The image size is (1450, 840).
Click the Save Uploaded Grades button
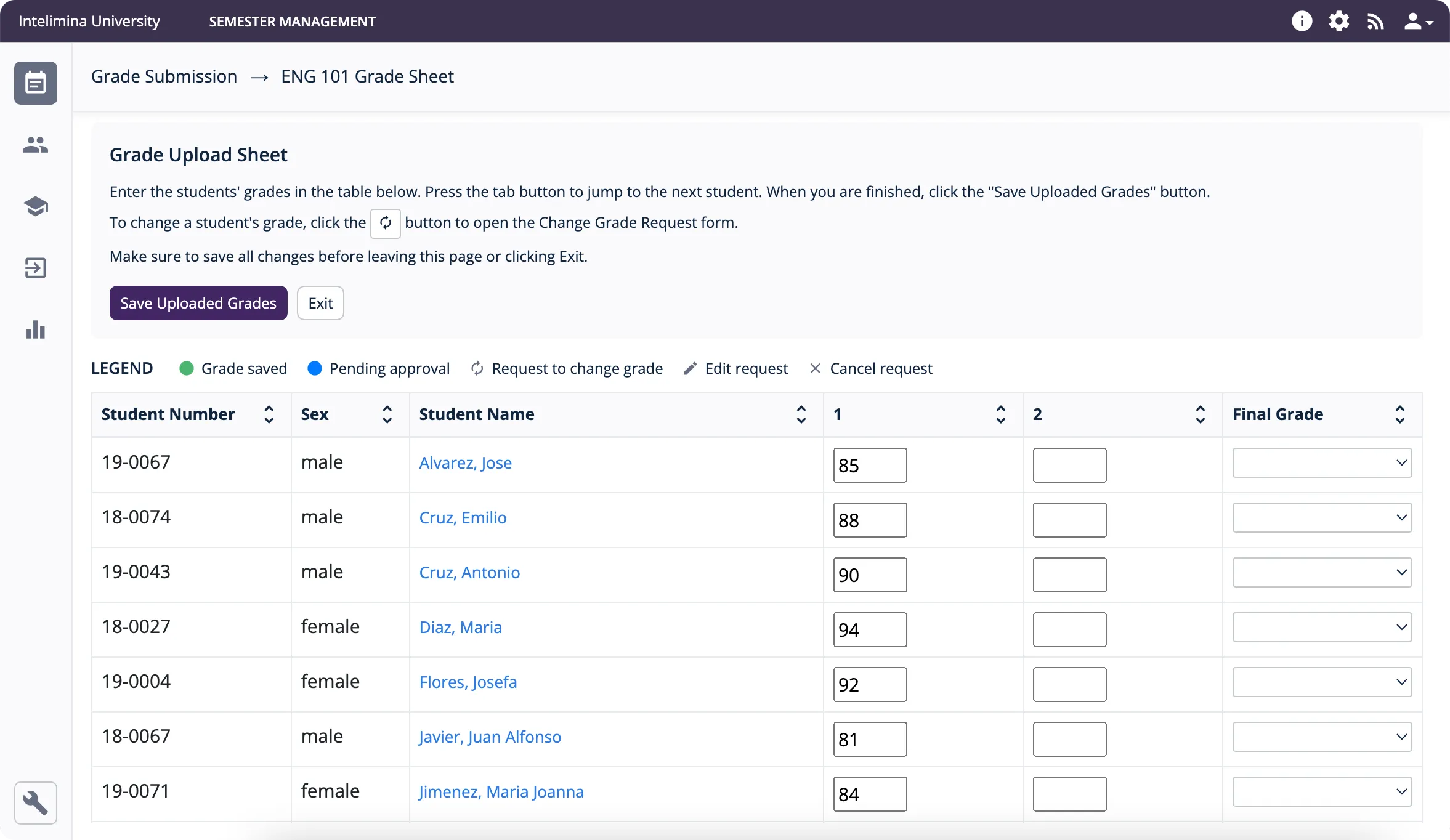(x=198, y=303)
